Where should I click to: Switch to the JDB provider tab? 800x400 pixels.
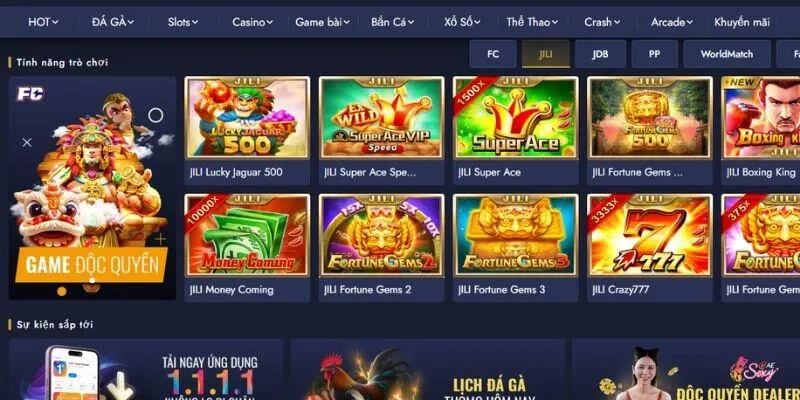pos(600,54)
